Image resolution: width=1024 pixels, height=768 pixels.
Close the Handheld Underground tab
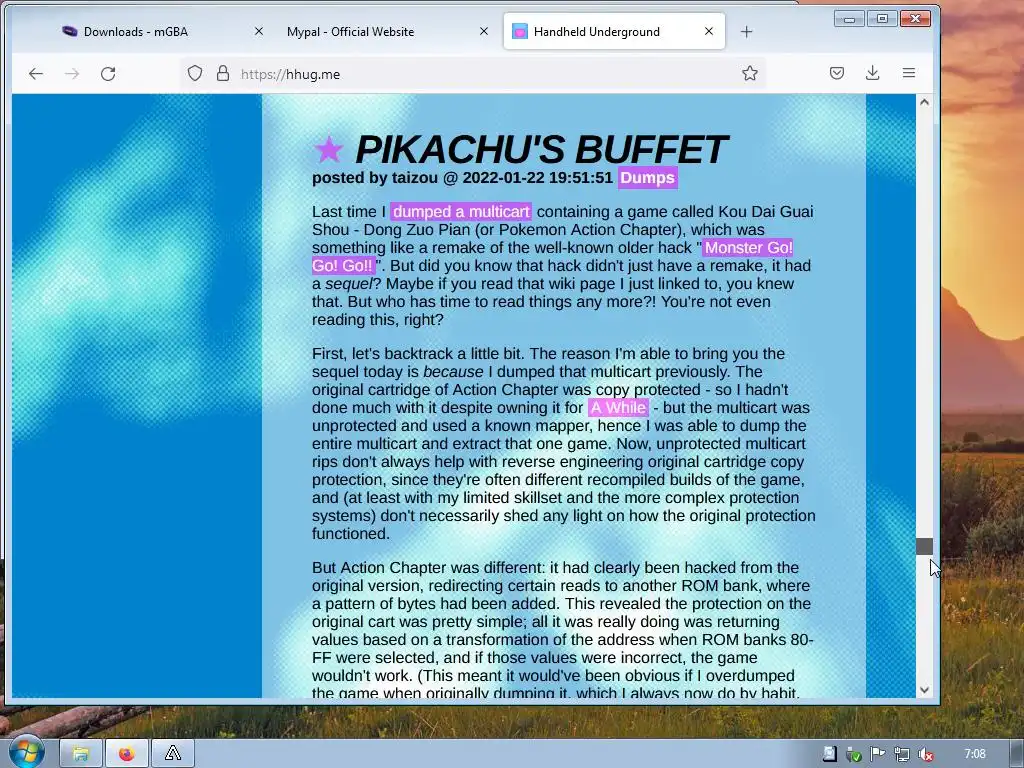click(709, 31)
